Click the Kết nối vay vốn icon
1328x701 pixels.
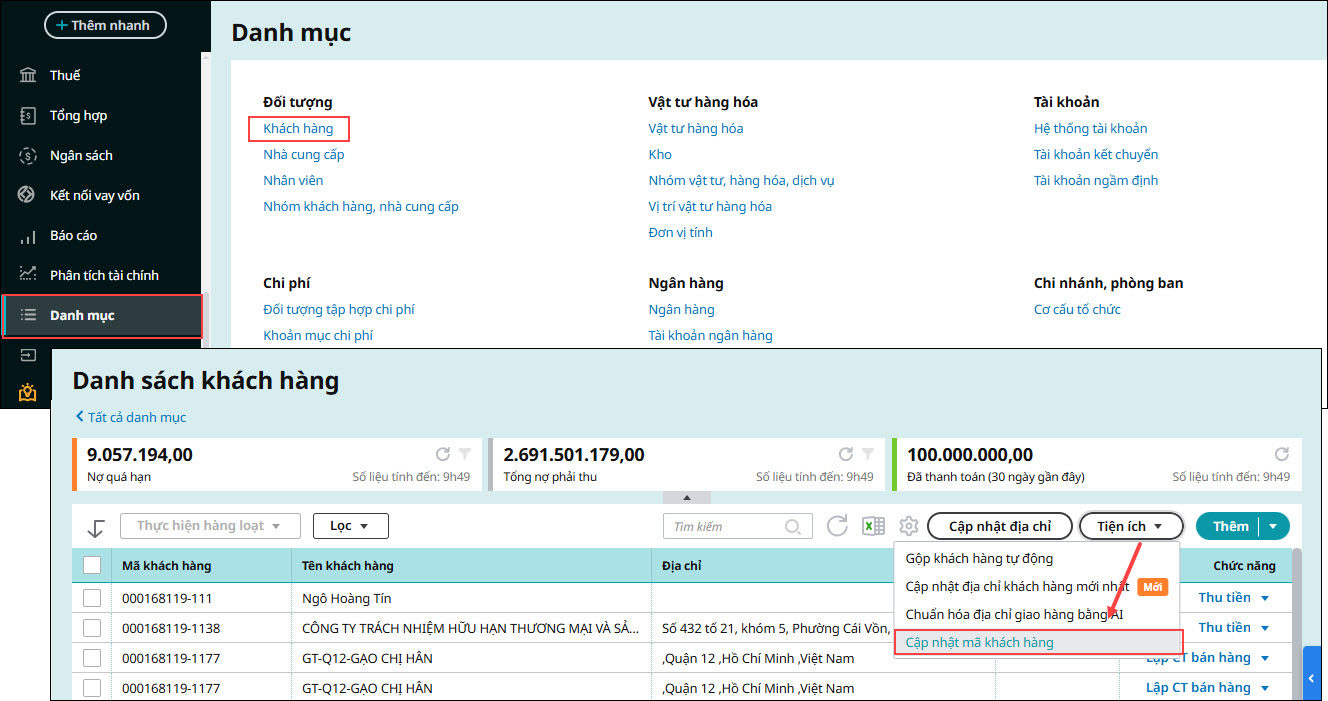(28, 195)
